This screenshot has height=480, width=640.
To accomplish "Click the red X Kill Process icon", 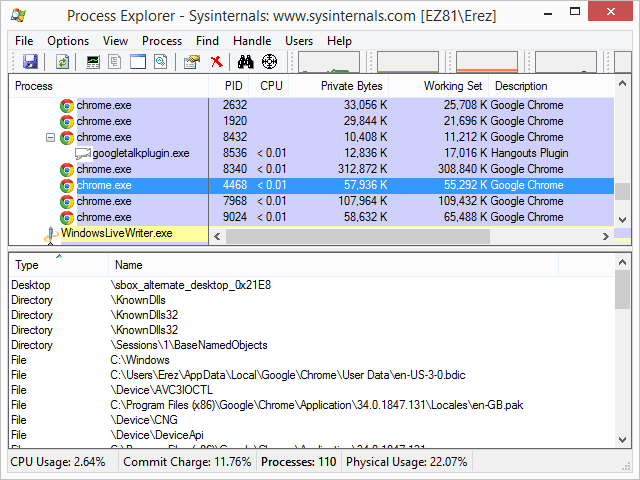I will click(x=215, y=62).
